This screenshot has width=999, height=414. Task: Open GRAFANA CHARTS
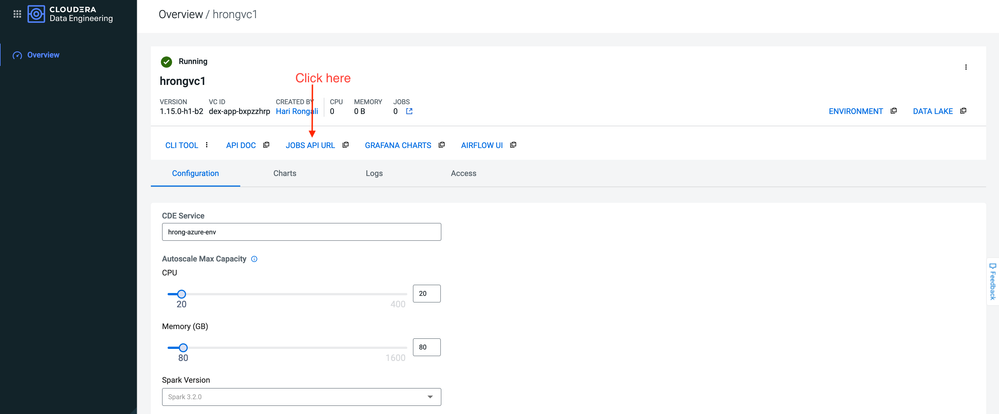pyautogui.click(x=398, y=145)
